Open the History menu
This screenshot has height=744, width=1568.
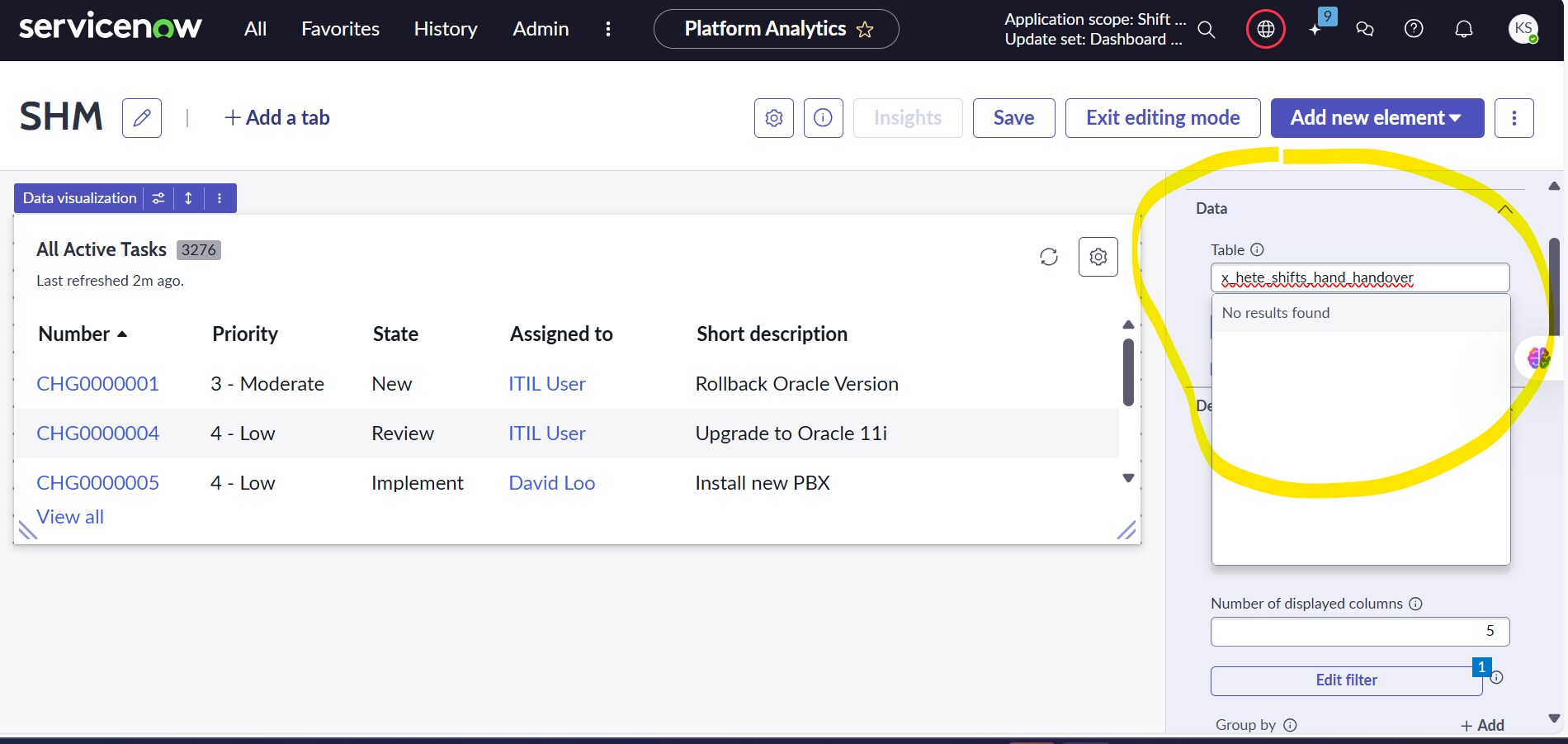click(x=446, y=30)
